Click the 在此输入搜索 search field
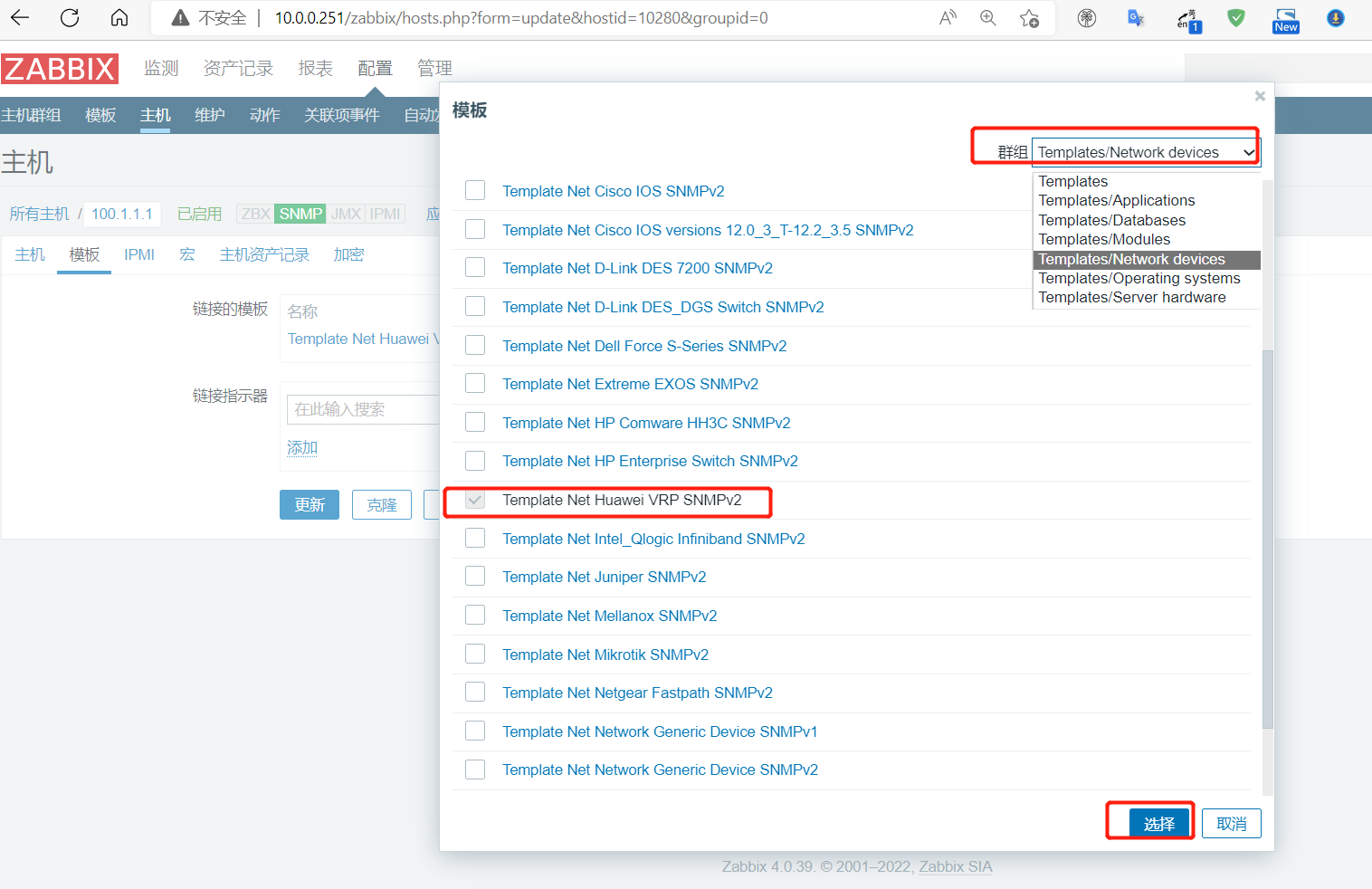1372x889 pixels. point(363,409)
